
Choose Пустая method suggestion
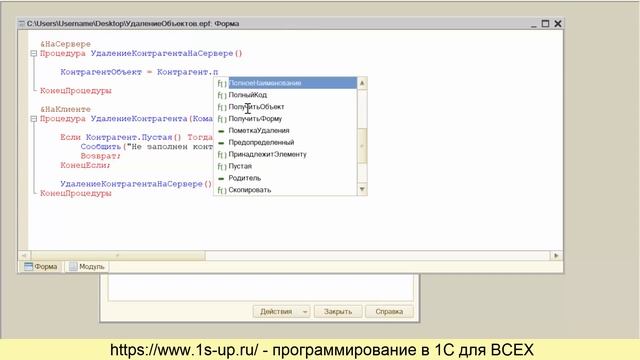[240, 166]
